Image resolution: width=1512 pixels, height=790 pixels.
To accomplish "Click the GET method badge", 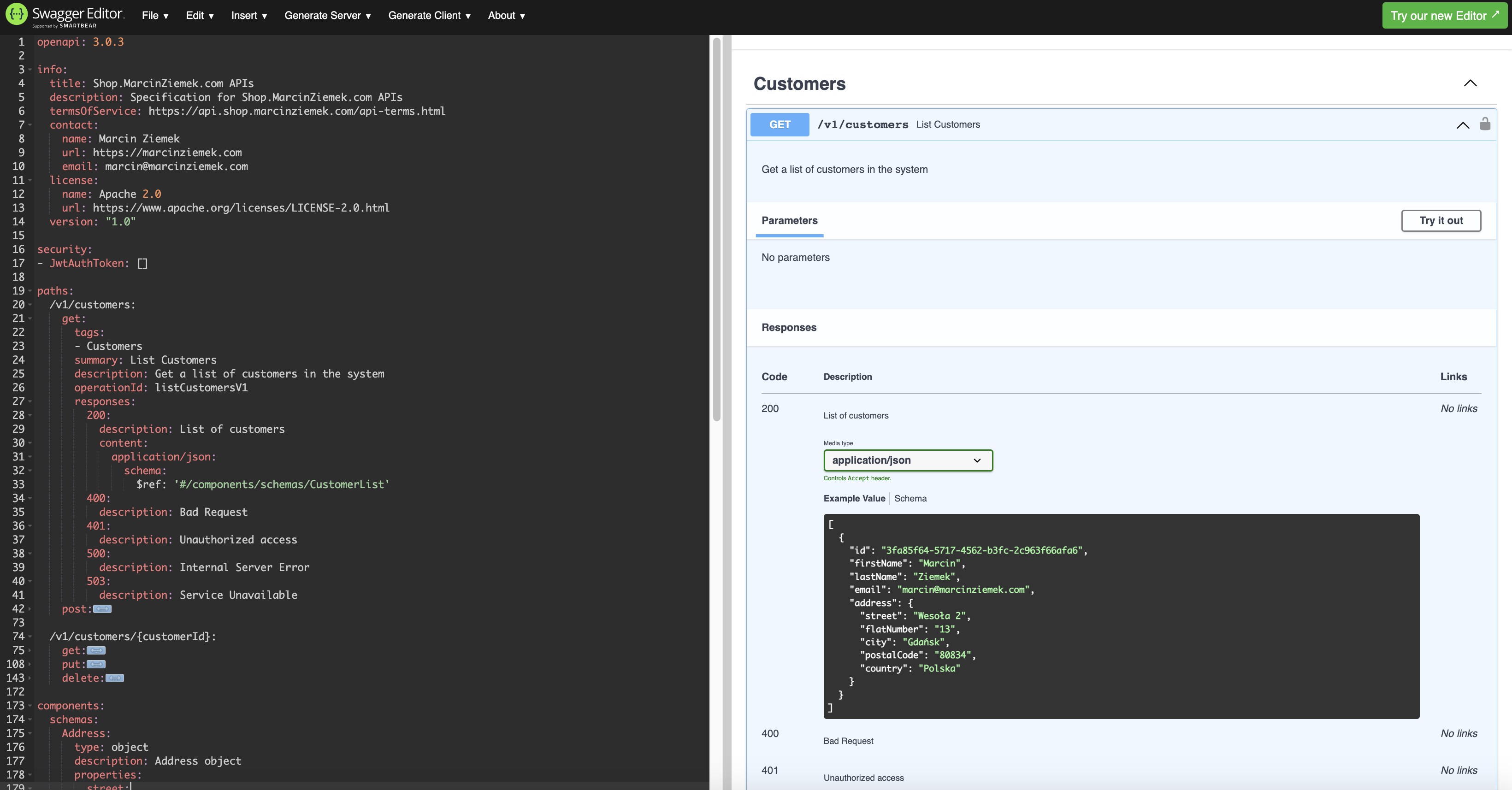I will (x=780, y=124).
